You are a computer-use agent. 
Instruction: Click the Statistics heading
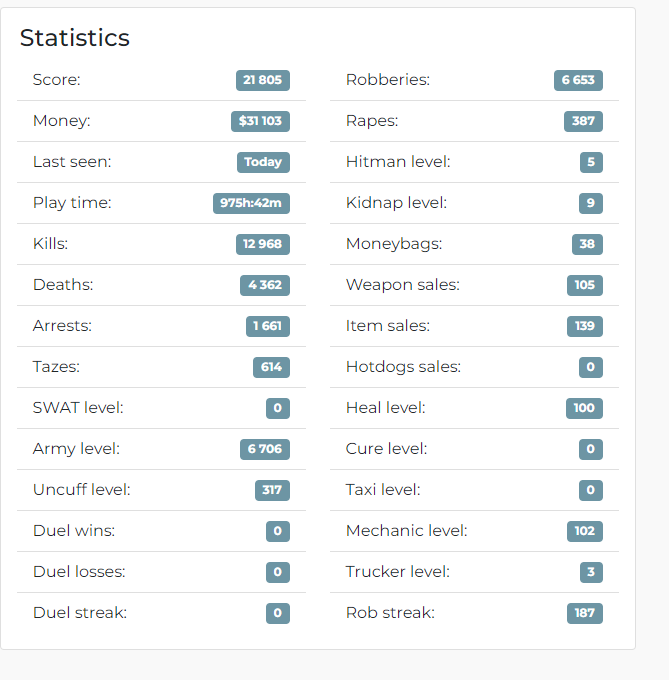75,38
